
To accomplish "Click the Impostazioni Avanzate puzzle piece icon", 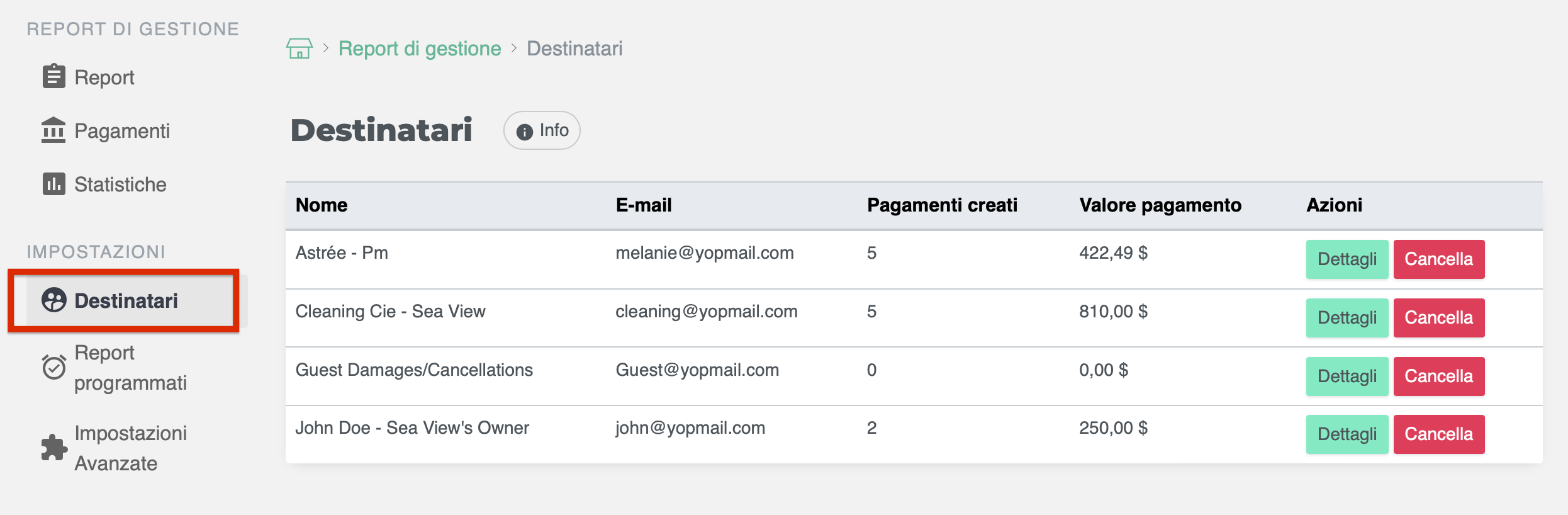I will (54, 448).
